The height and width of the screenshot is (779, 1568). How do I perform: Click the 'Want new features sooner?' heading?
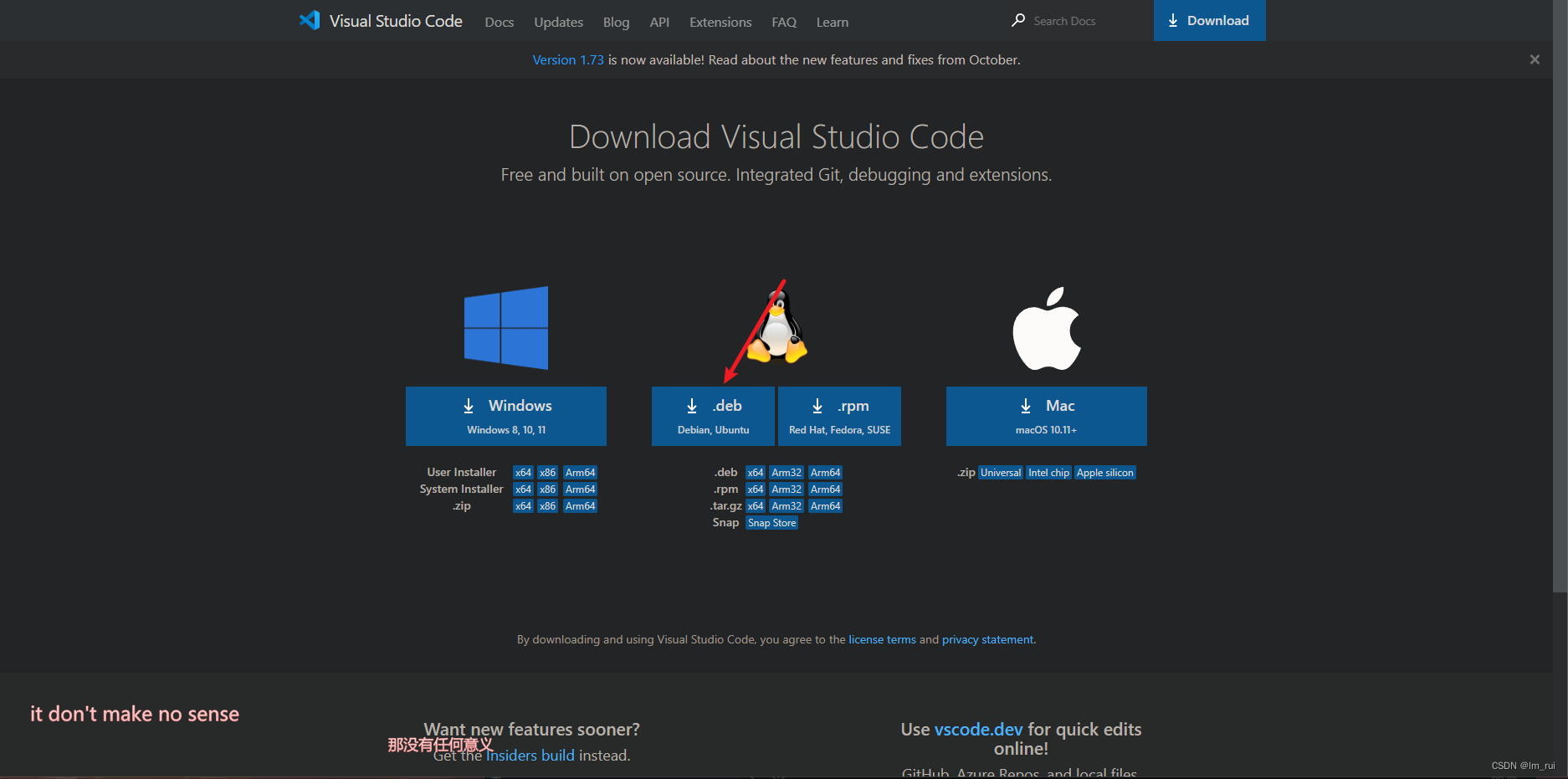click(531, 730)
